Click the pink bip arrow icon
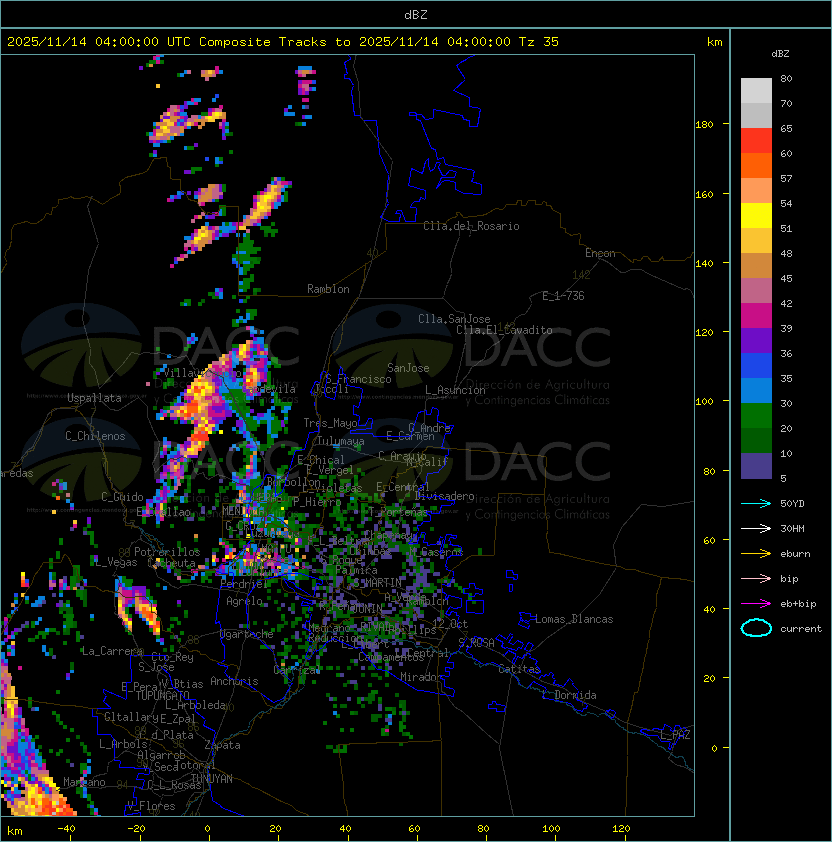The width and height of the screenshot is (832, 842). point(756,579)
